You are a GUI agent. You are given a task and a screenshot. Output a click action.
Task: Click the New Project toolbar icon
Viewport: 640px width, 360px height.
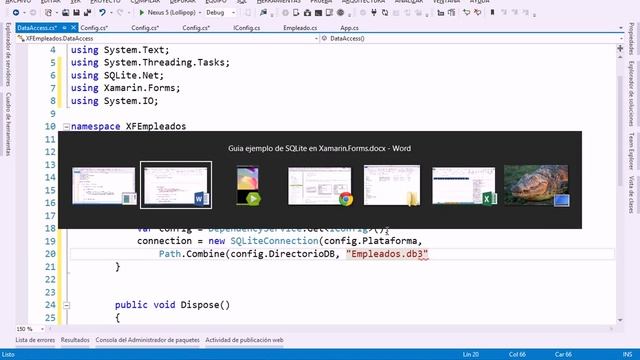pyautogui.click(x=49, y=13)
